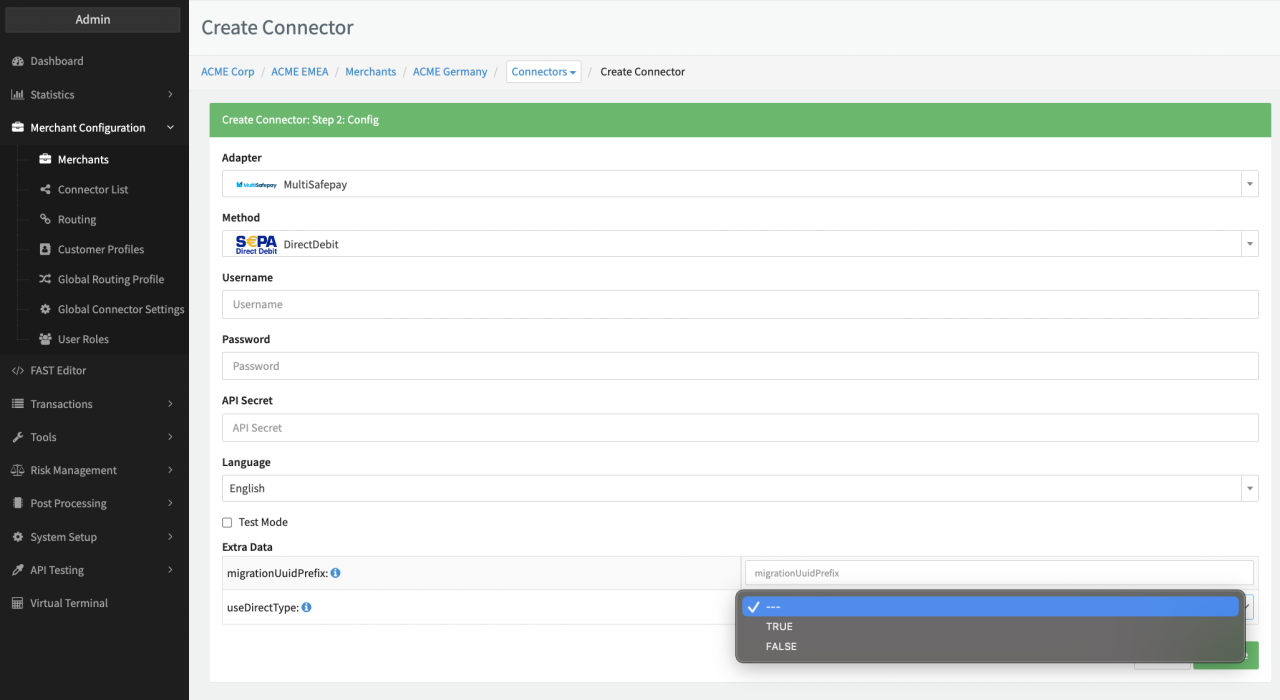Screen dimensions: 1280x700
Task: Click the Global Connector Settings gear icon
Action: [x=45, y=310]
